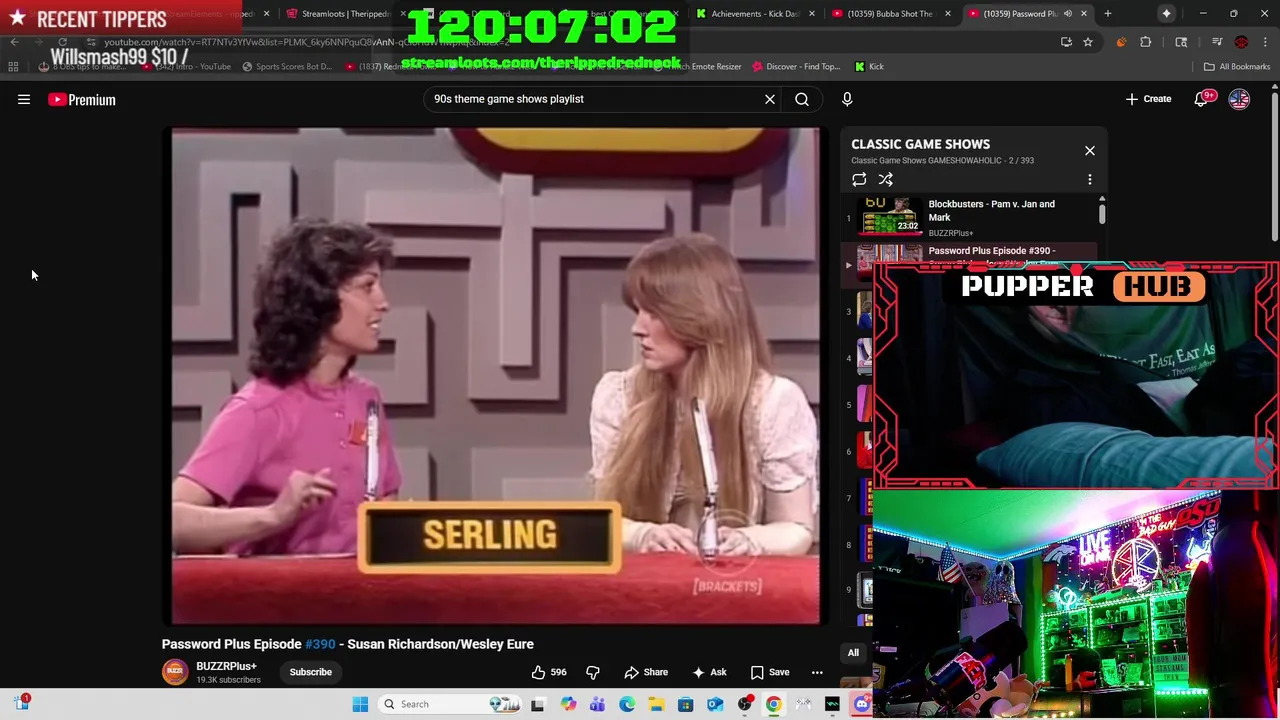Play Blockbusters - Pam v. Jan and Mark
The width and height of the screenshot is (1280, 720).
click(x=970, y=217)
